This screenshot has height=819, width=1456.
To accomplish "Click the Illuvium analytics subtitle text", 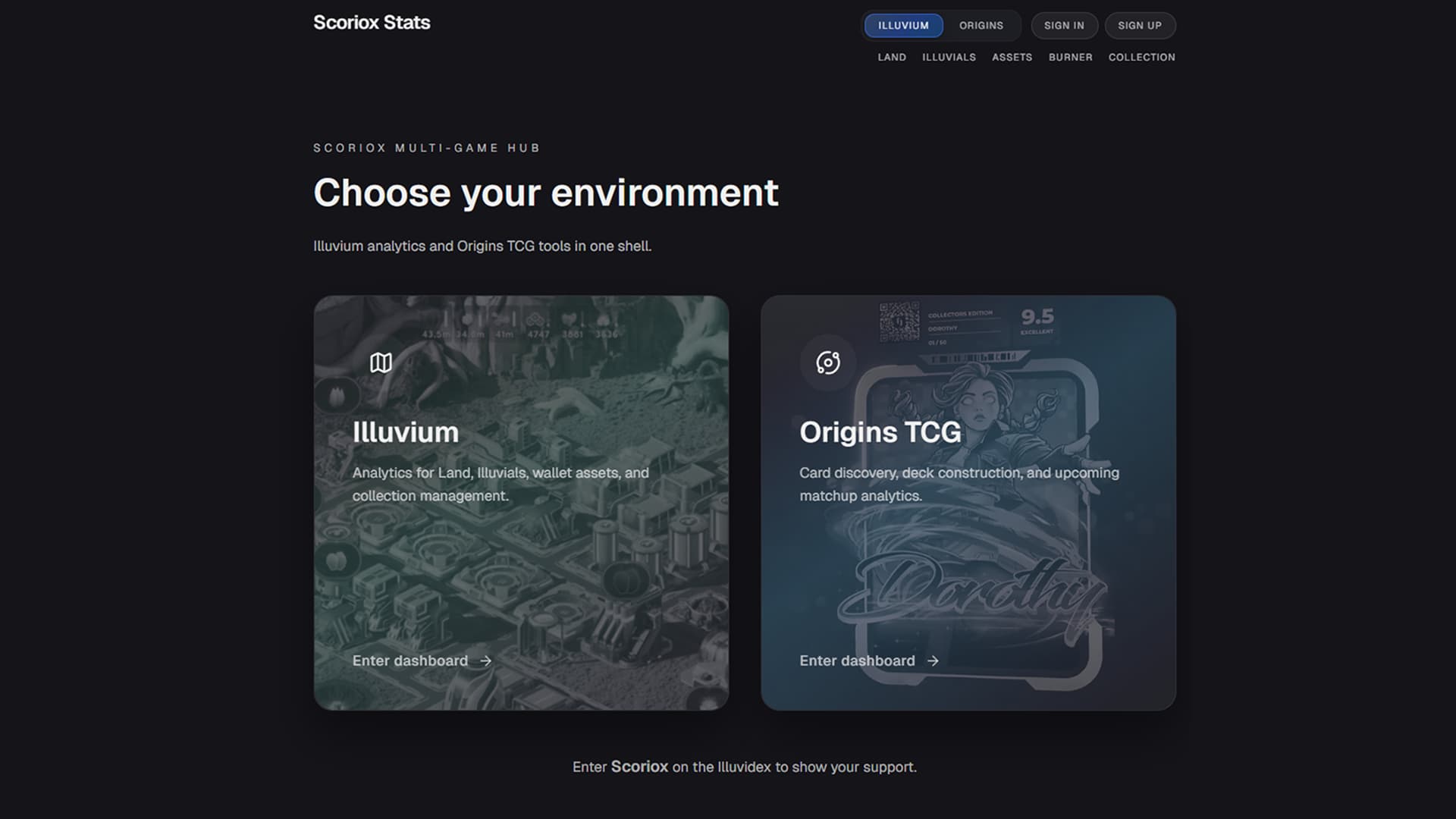I will pyautogui.click(x=482, y=246).
